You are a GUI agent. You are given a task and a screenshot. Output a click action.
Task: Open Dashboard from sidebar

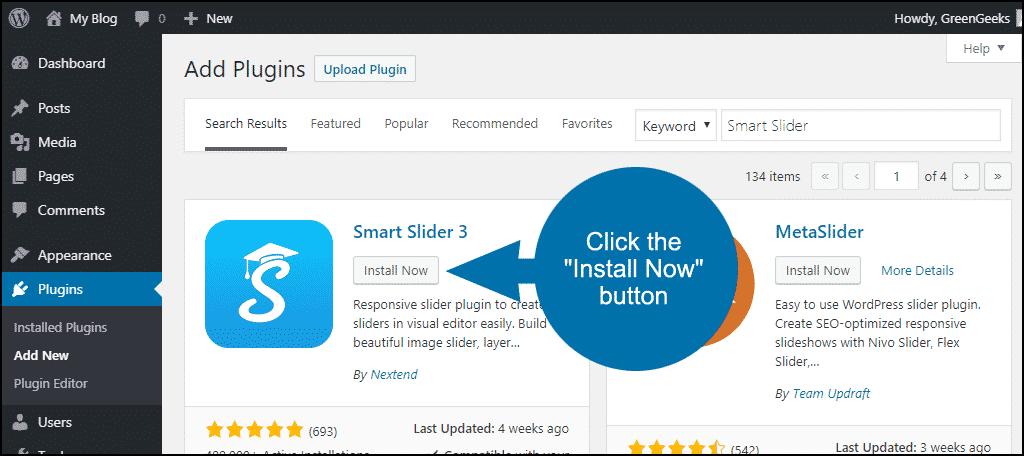[71, 63]
